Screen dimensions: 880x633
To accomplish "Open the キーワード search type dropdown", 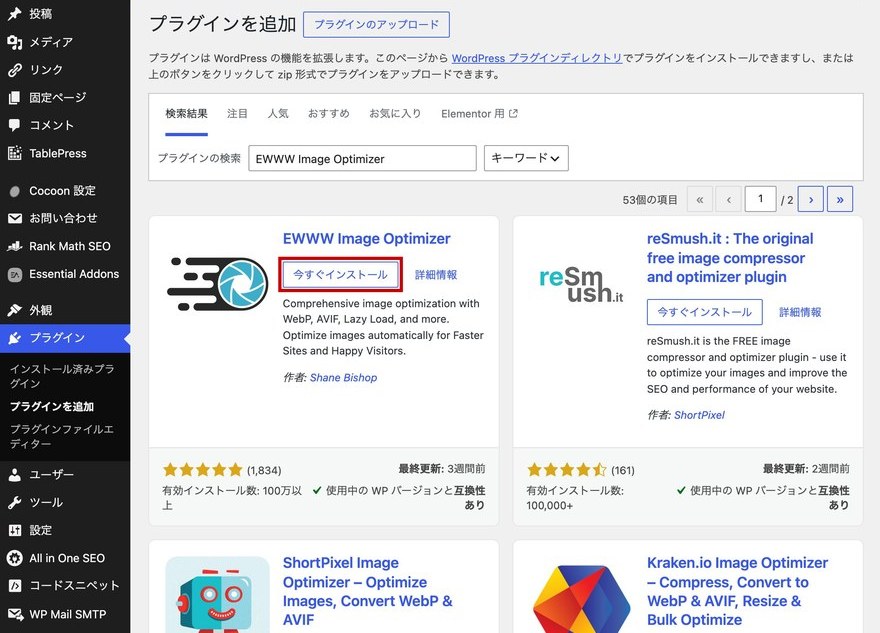I will click(x=526, y=158).
